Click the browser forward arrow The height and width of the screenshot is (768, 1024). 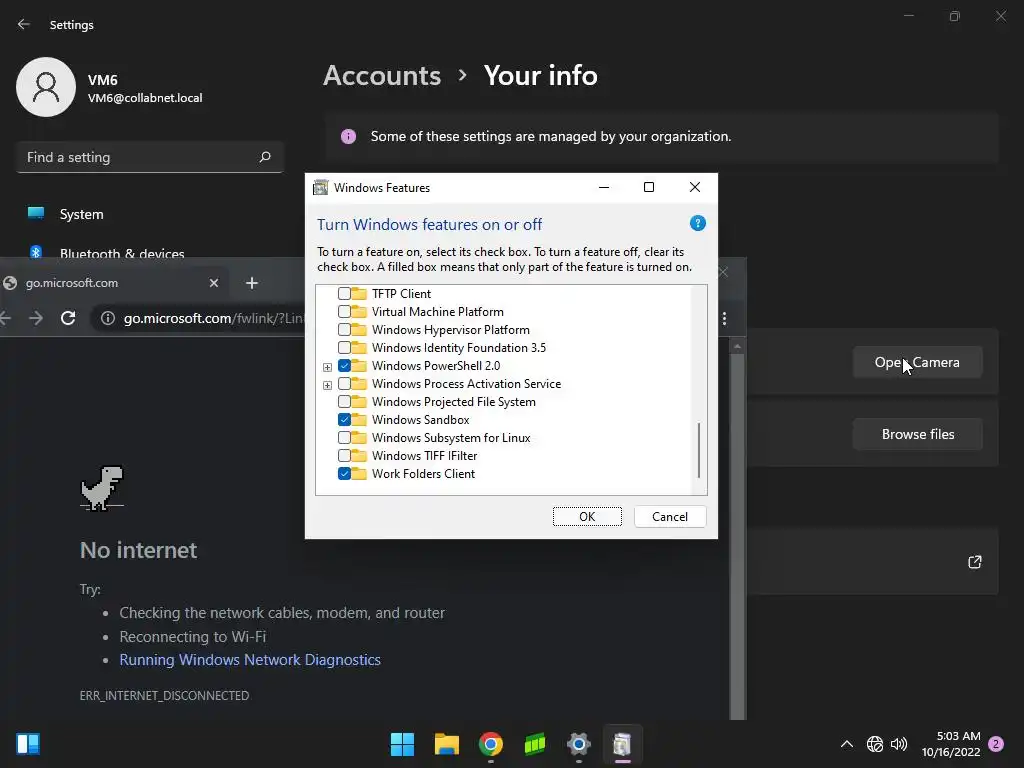(36, 318)
